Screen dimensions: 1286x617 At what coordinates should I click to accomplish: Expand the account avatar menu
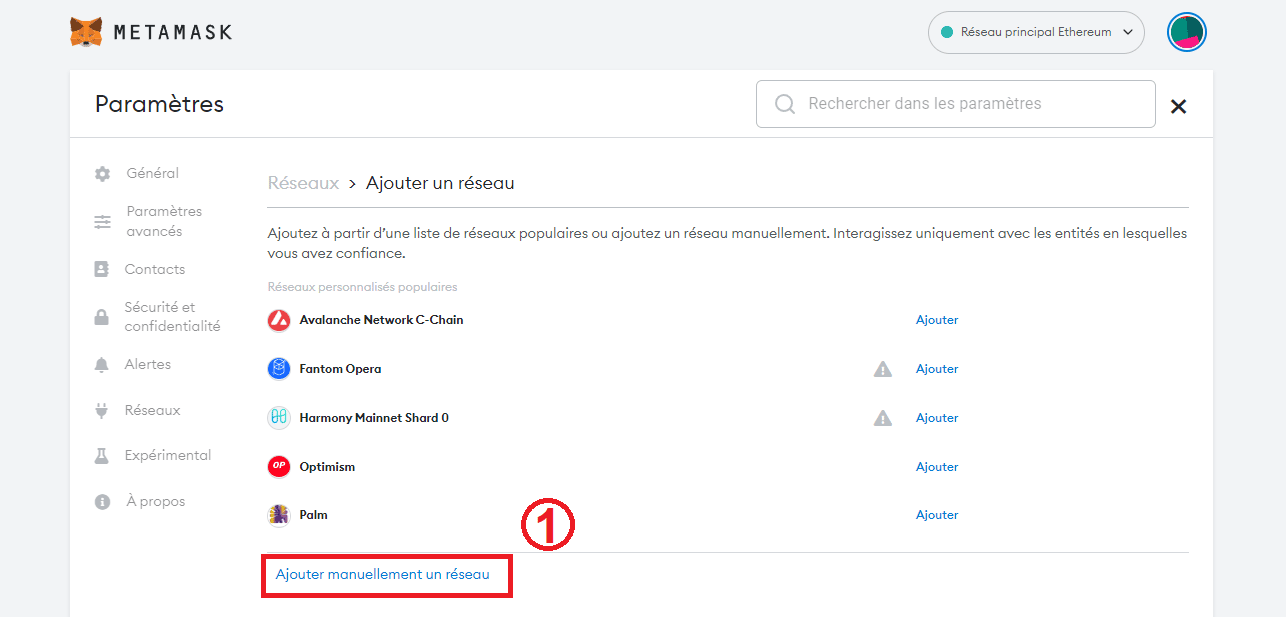tap(1186, 31)
